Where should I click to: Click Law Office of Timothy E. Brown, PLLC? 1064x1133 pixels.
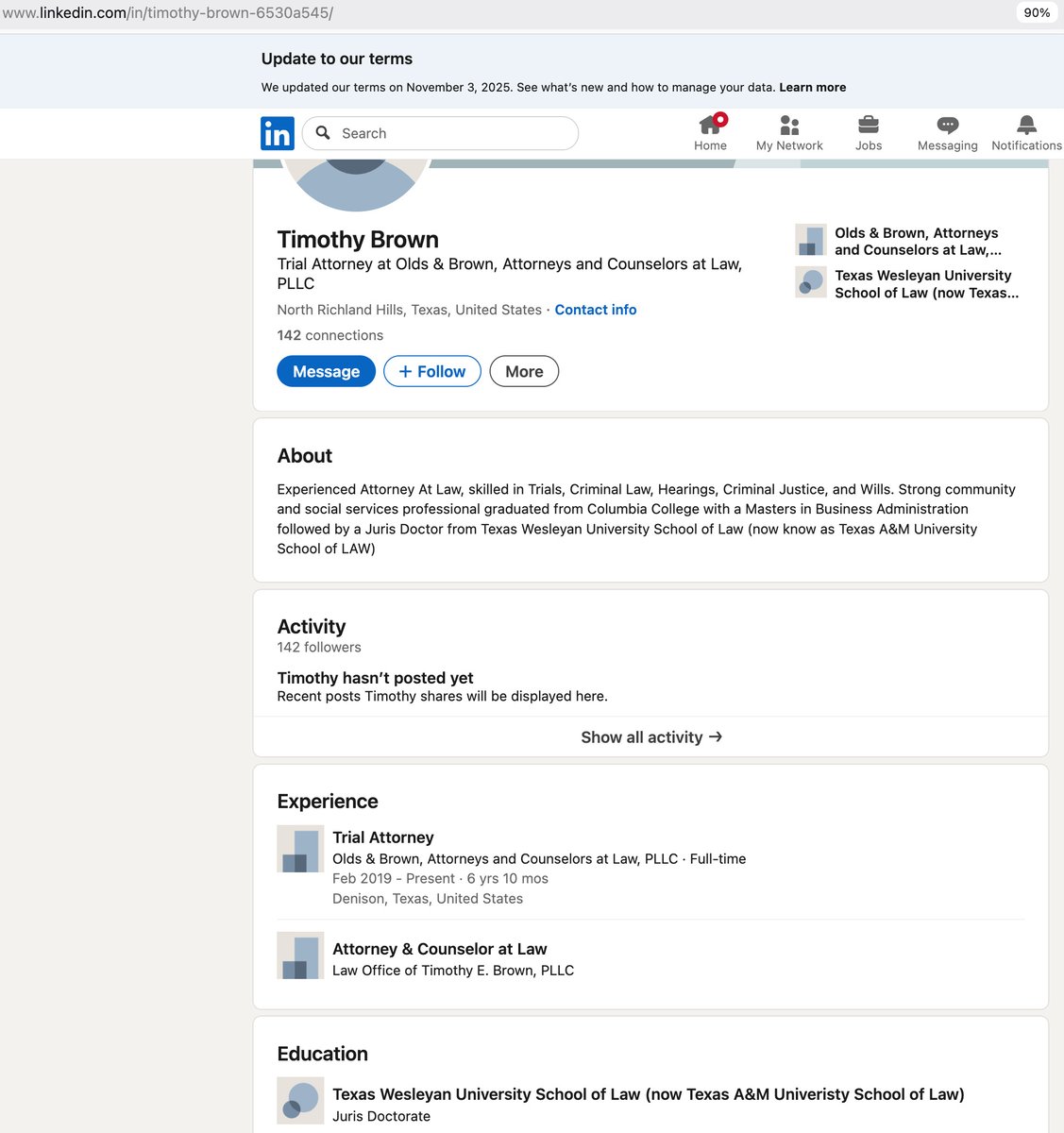click(453, 971)
